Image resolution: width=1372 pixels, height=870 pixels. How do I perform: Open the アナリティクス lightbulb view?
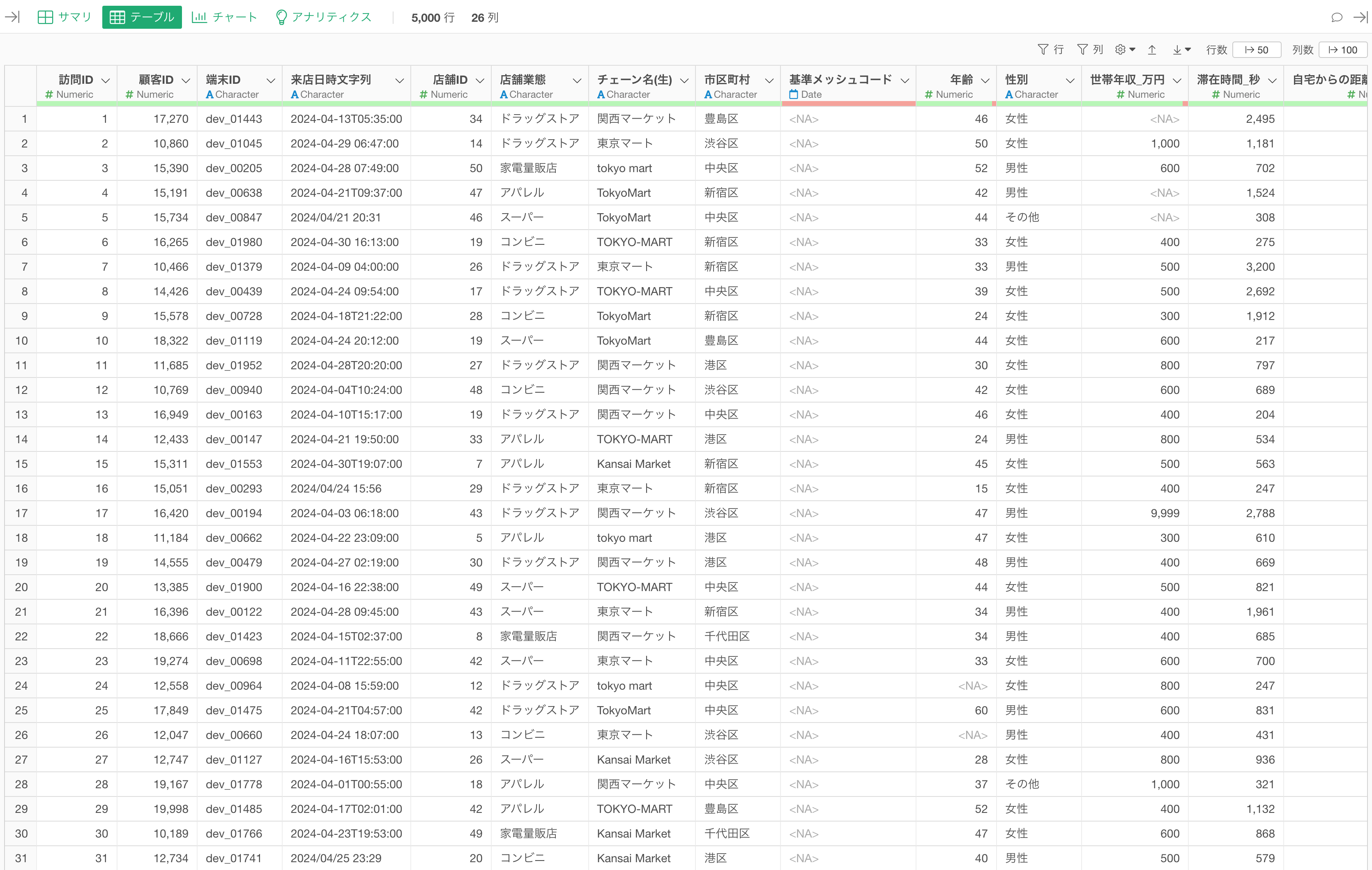click(281, 17)
